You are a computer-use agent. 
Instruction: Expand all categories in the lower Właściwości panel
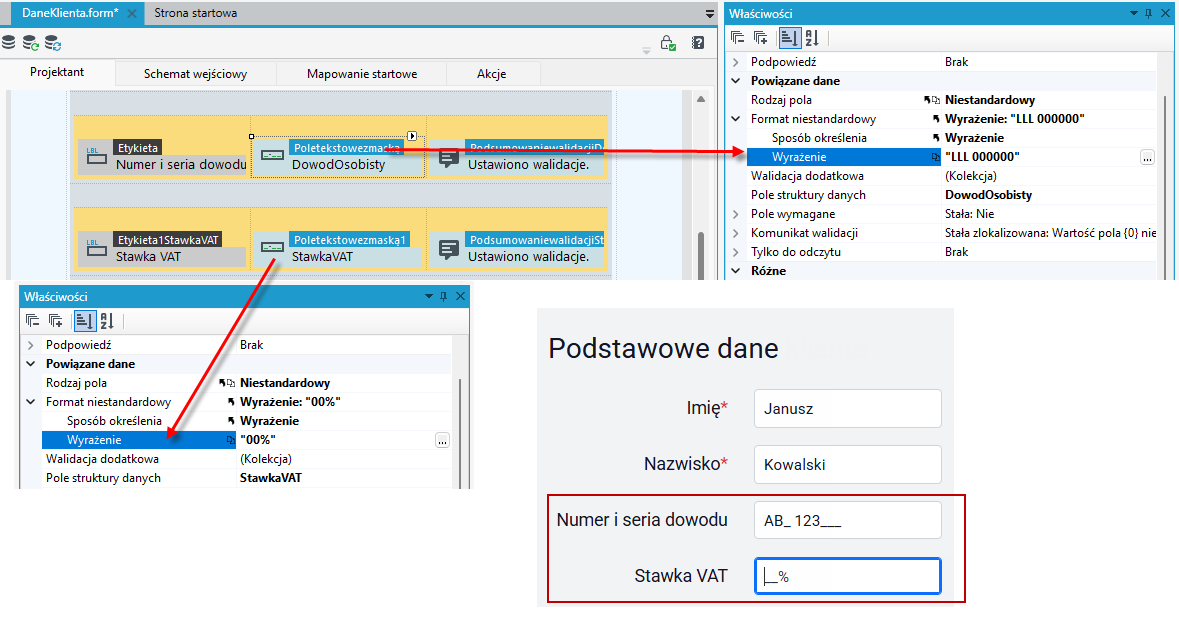[56, 321]
